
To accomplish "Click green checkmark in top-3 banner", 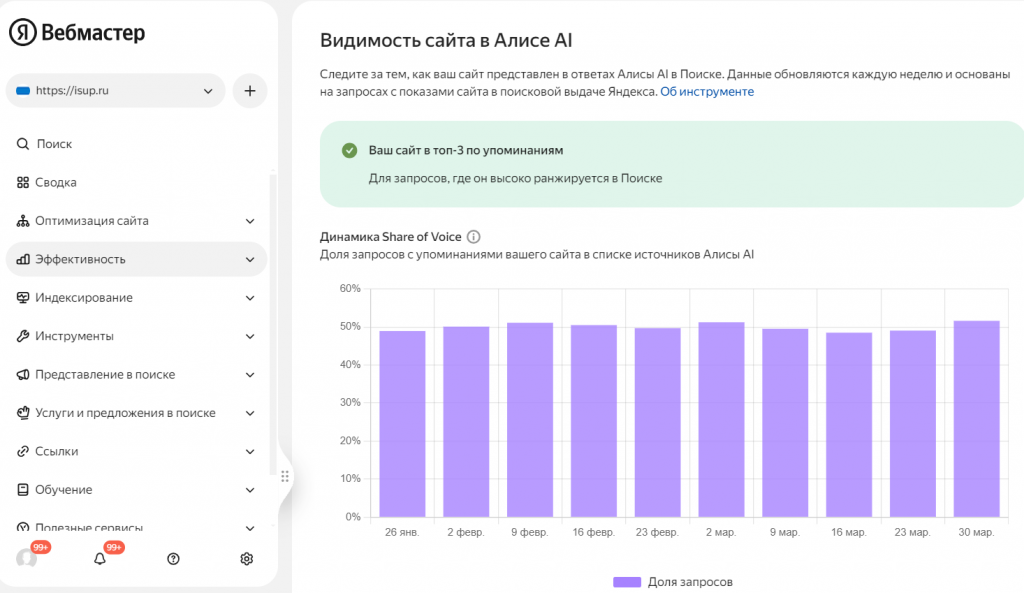I will (349, 151).
